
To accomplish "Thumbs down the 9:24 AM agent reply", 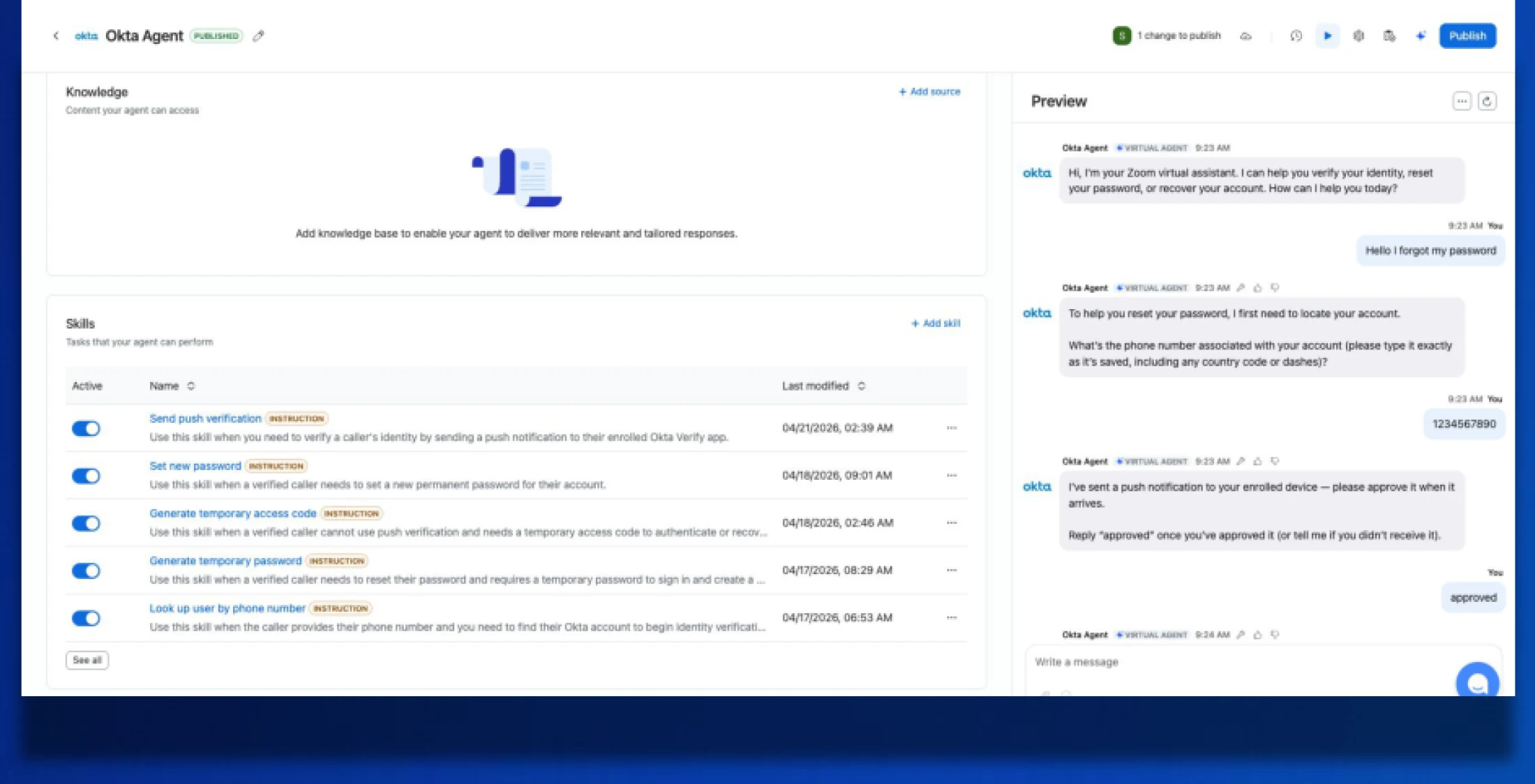I will pos(1275,635).
